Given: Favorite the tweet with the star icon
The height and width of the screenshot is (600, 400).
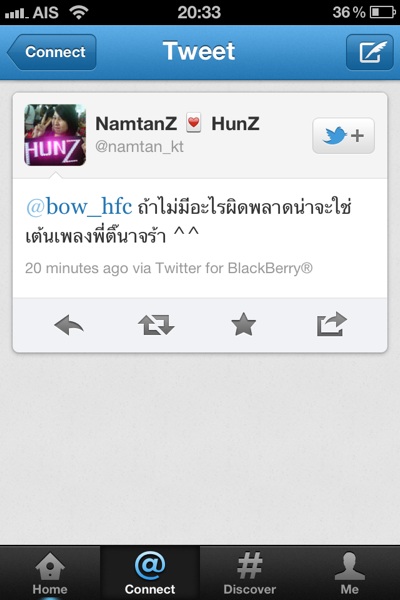Looking at the screenshot, I should click(243, 324).
